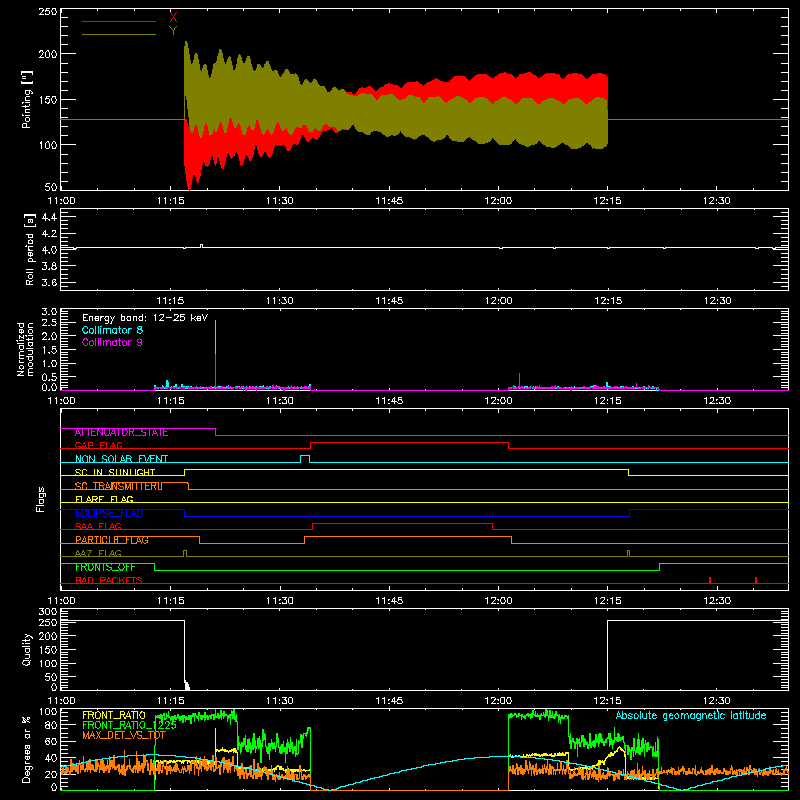Screen dimensions: 800x800
Task: Click the Quality axis title
Action: tap(27, 649)
